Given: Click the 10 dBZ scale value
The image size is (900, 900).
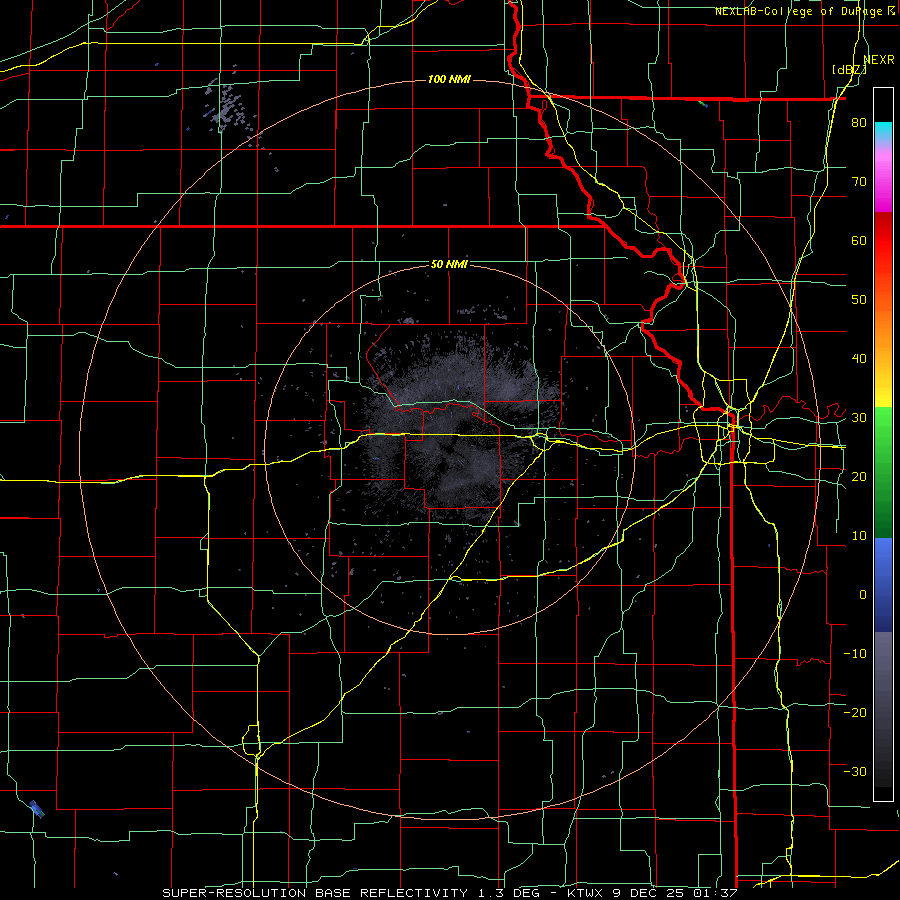Looking at the screenshot, I should tap(859, 536).
